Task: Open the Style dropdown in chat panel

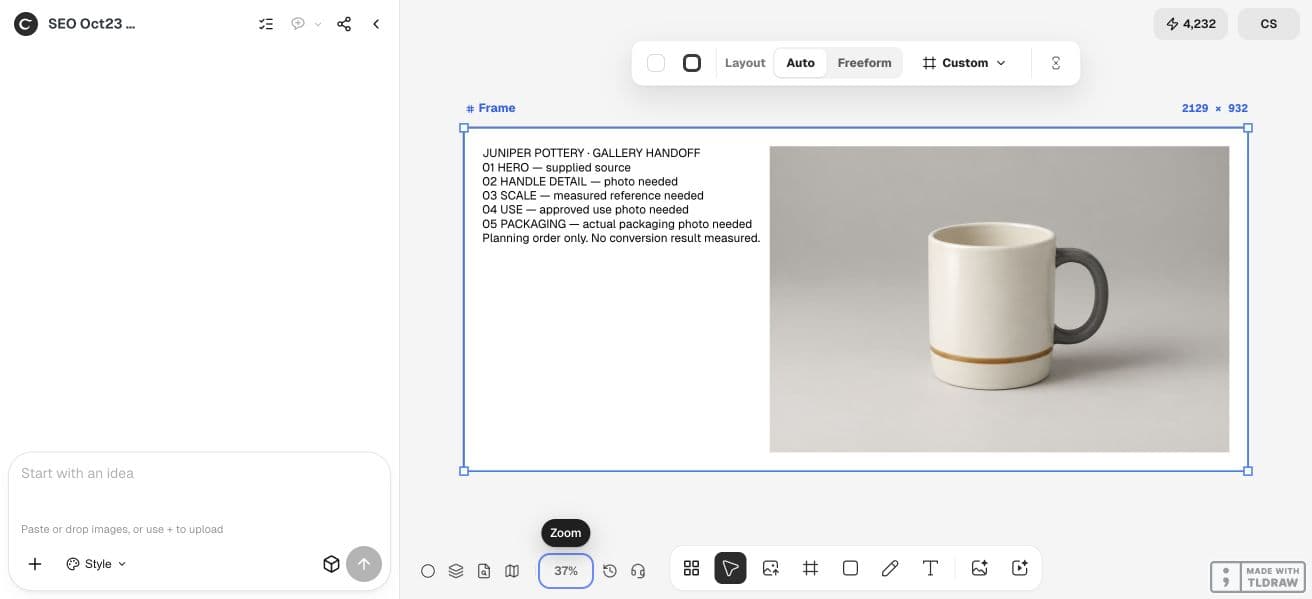Action: 97,564
